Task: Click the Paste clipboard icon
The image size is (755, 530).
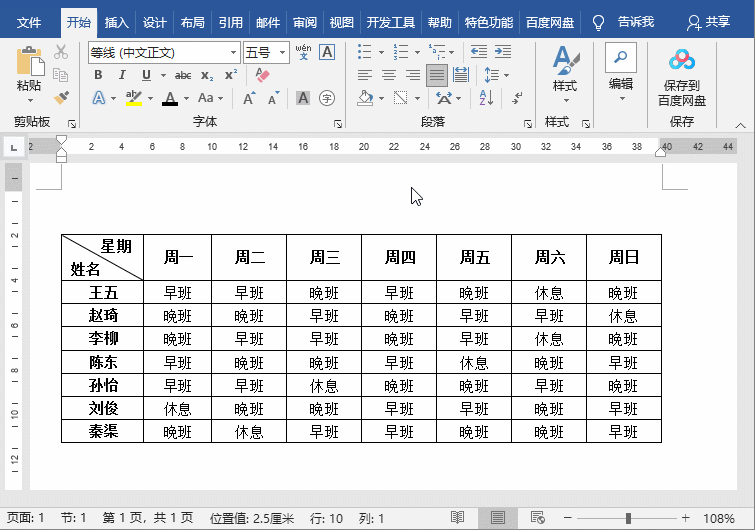Action: coord(30,62)
